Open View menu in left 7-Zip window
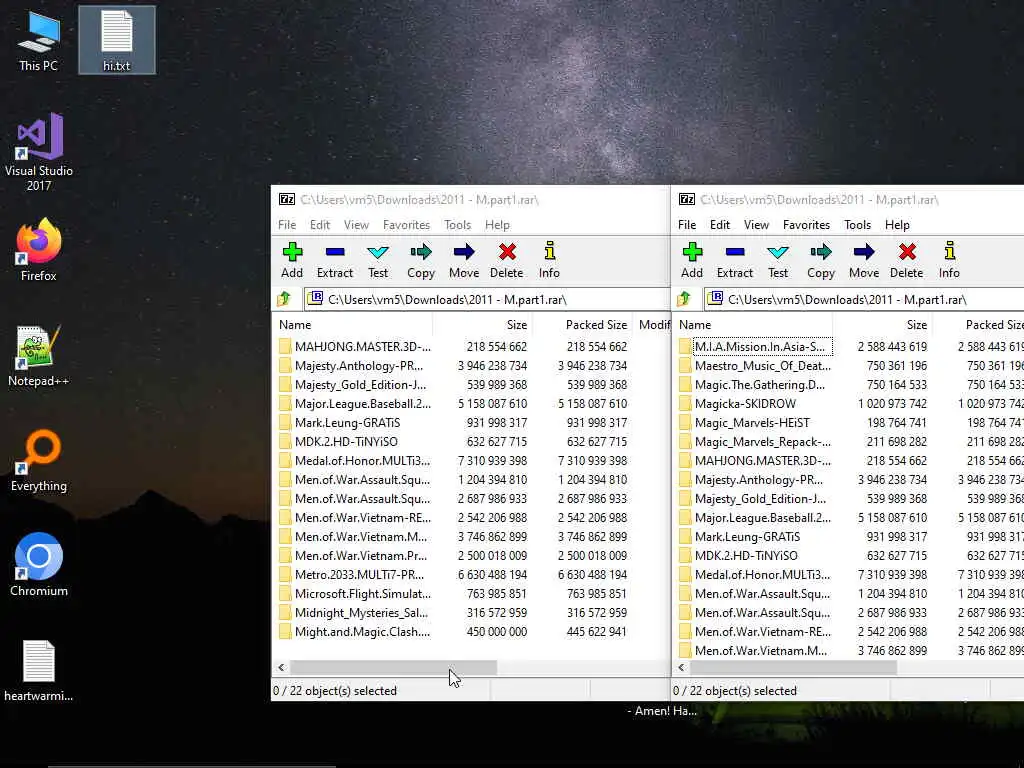 pos(357,225)
